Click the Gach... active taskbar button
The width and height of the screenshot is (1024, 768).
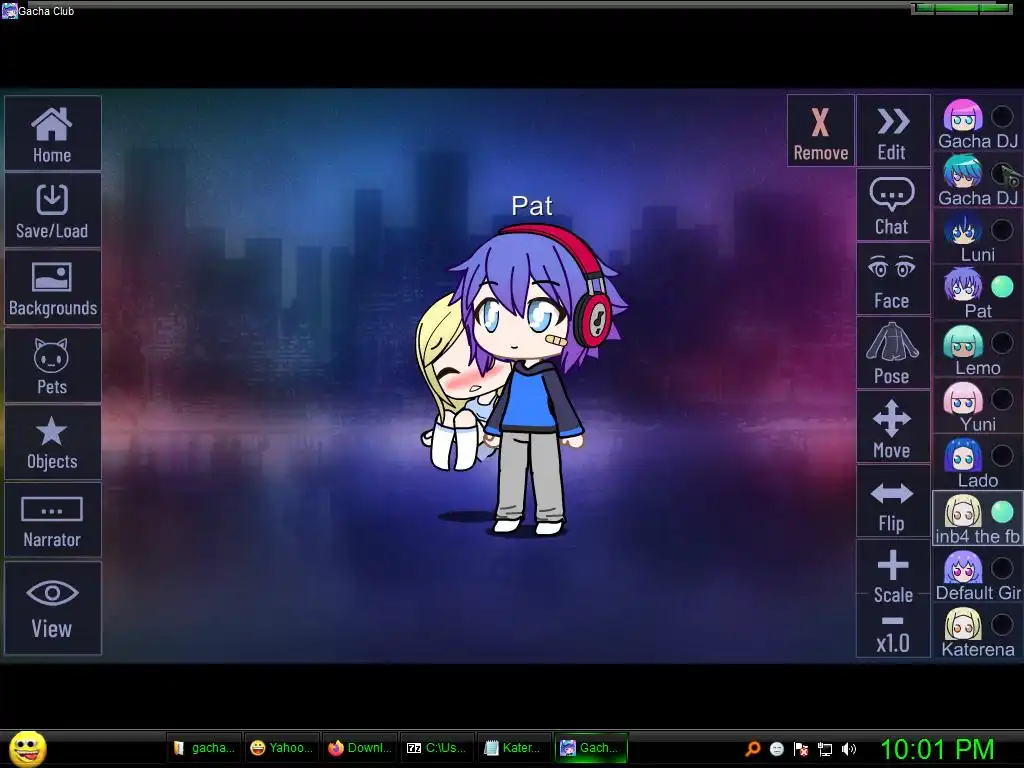tap(592, 748)
